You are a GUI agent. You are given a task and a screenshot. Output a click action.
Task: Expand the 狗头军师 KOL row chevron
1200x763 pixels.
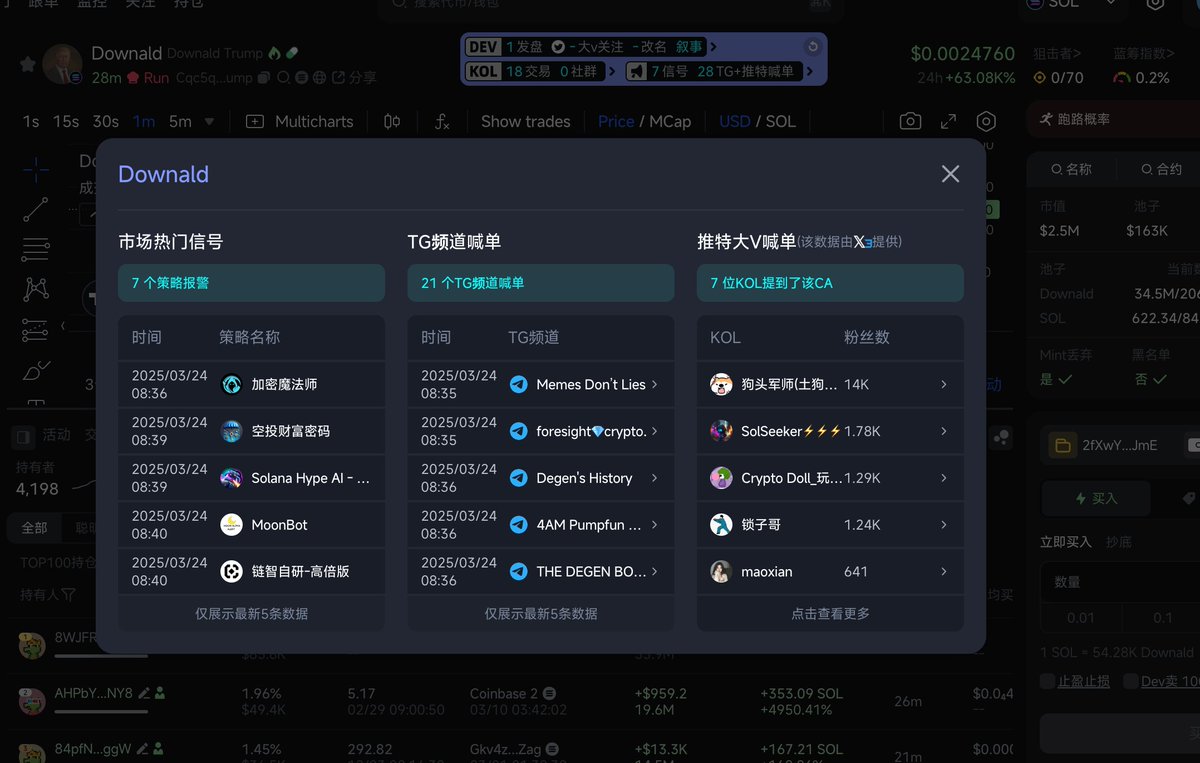click(943, 384)
